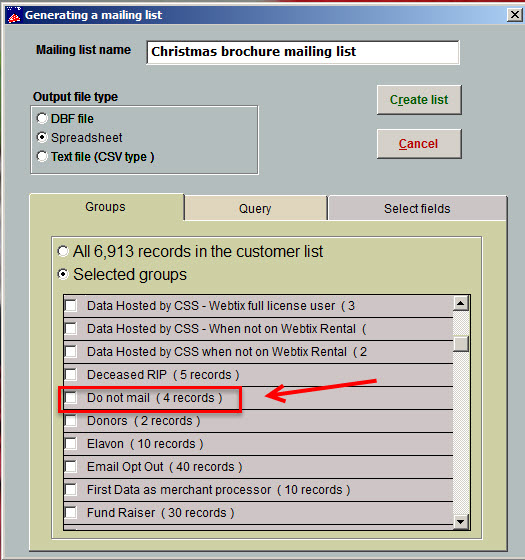Screen dimensions: 525x560
Task: Switch to the Query tab
Action: click(256, 208)
